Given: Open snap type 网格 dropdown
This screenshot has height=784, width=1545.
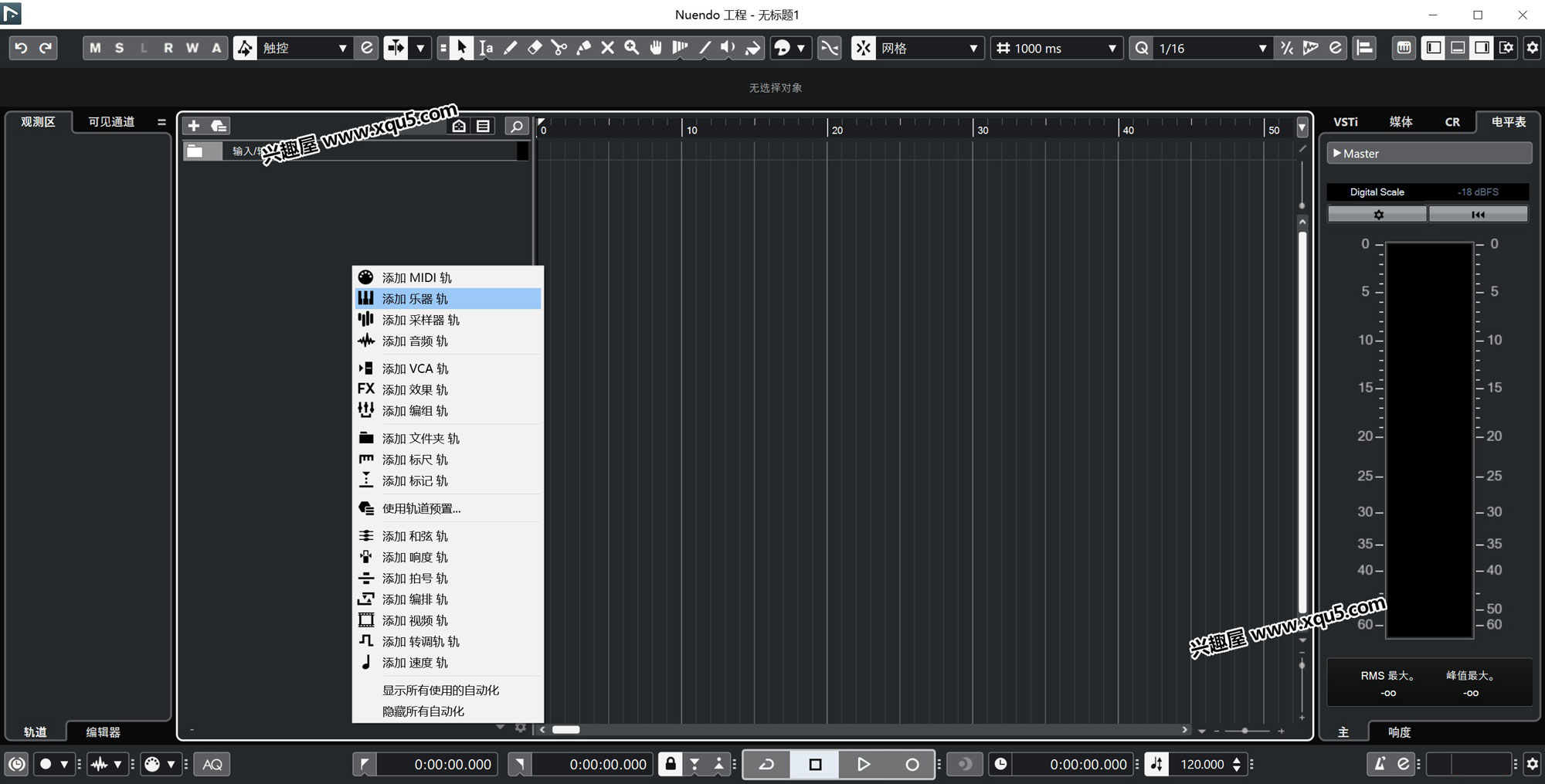Looking at the screenshot, I should [x=930, y=48].
